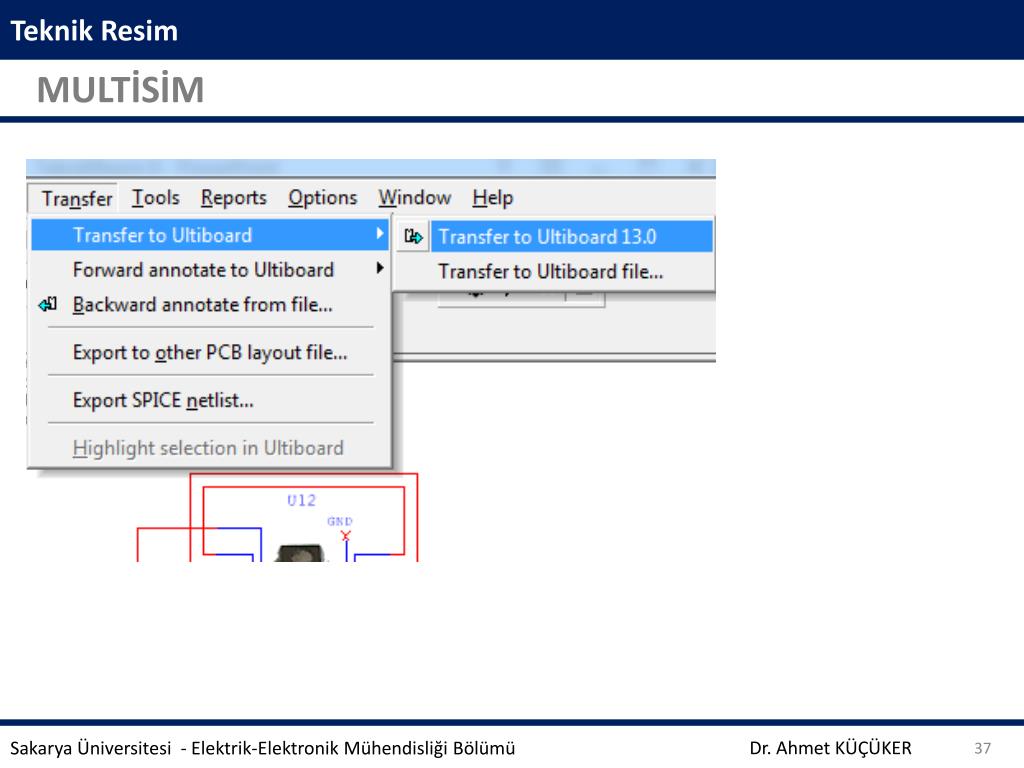Image resolution: width=1024 pixels, height=768 pixels.
Task: Click the Sakarya Üniversitesi footer text
Action: [263, 748]
